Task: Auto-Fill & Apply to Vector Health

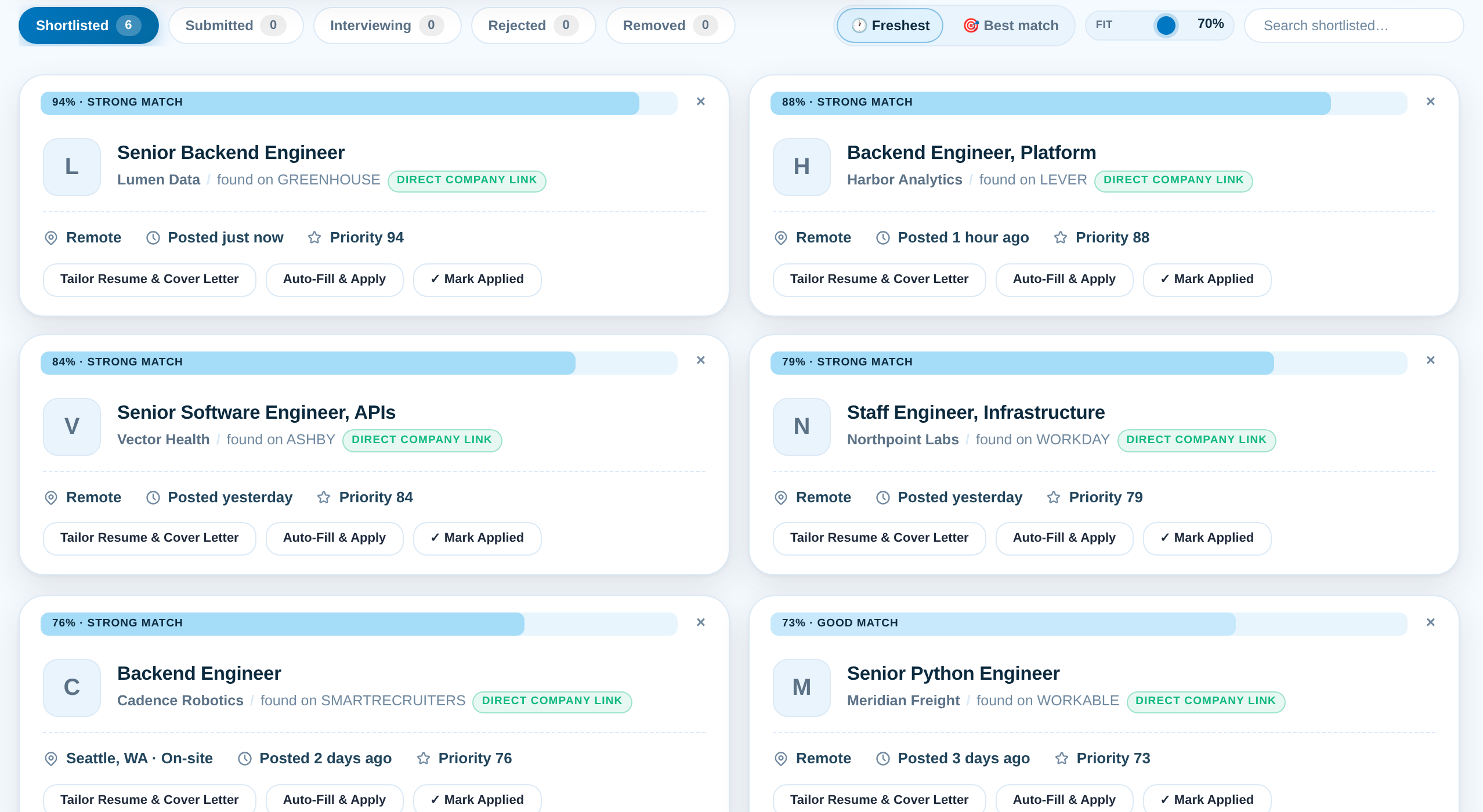Action: click(334, 538)
